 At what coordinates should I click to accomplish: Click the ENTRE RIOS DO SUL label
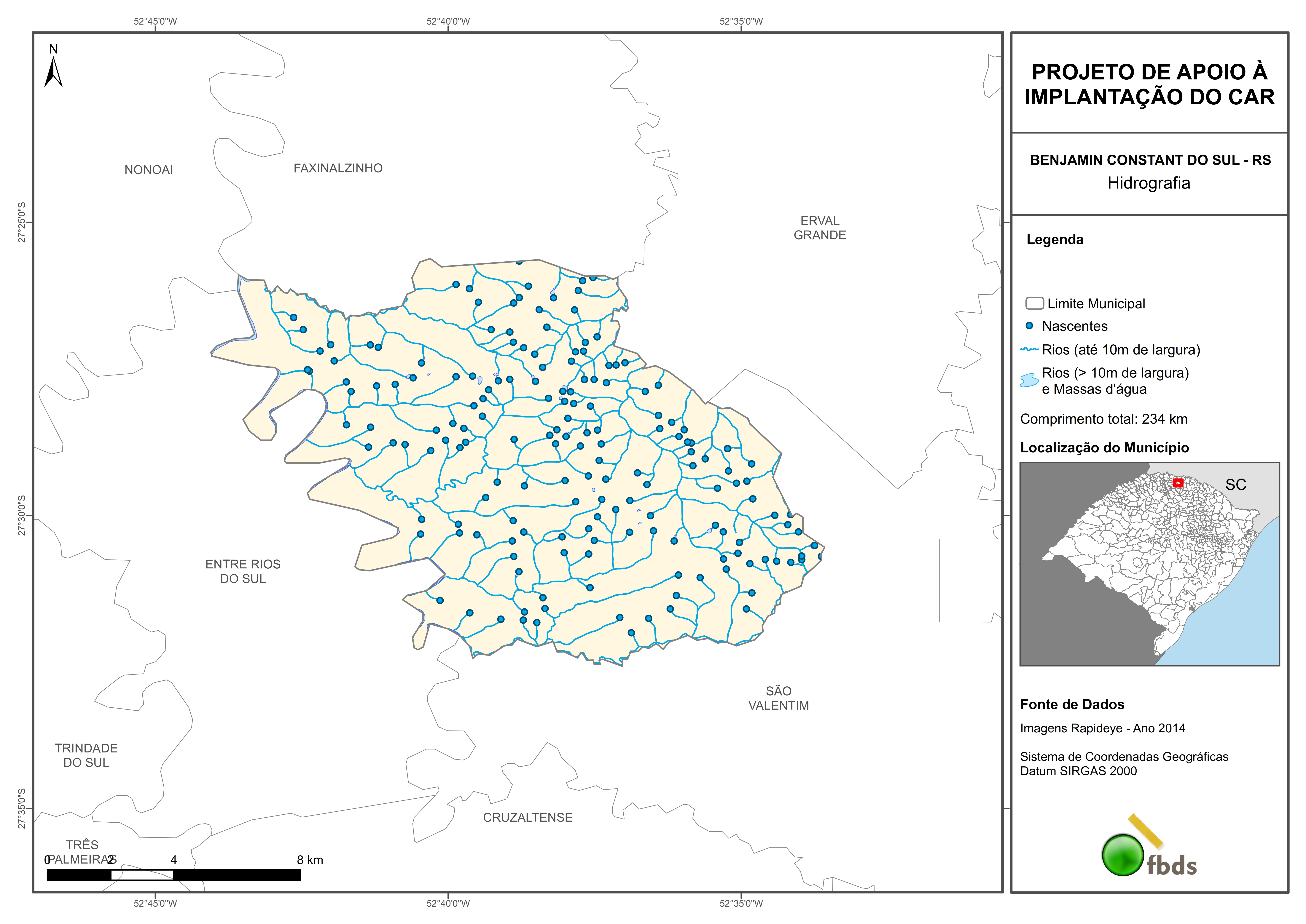pos(243,571)
